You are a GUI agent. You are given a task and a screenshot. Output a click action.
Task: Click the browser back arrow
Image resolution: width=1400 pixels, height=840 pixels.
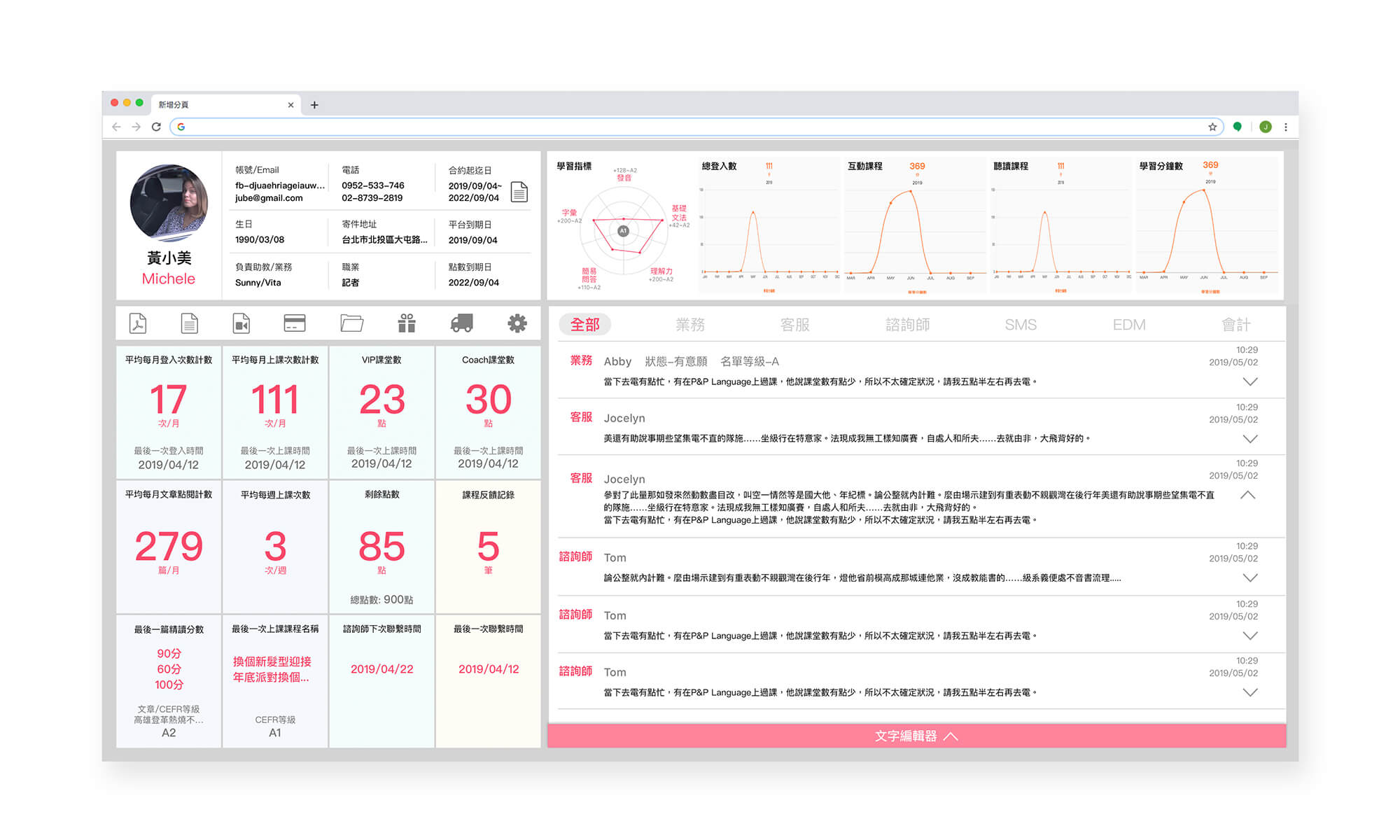pos(116,127)
